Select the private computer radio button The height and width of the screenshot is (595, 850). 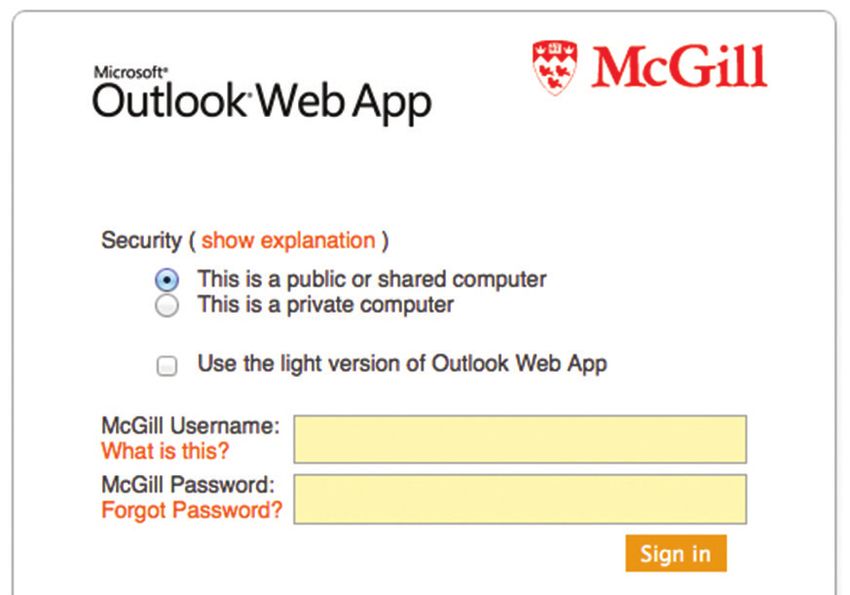click(166, 306)
